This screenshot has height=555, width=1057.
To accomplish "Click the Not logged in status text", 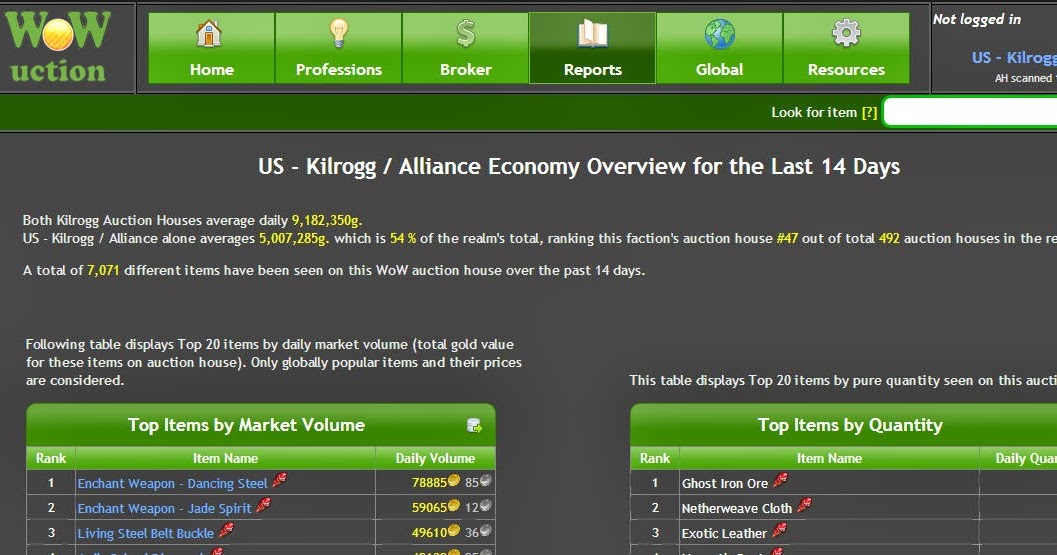I will click(977, 20).
